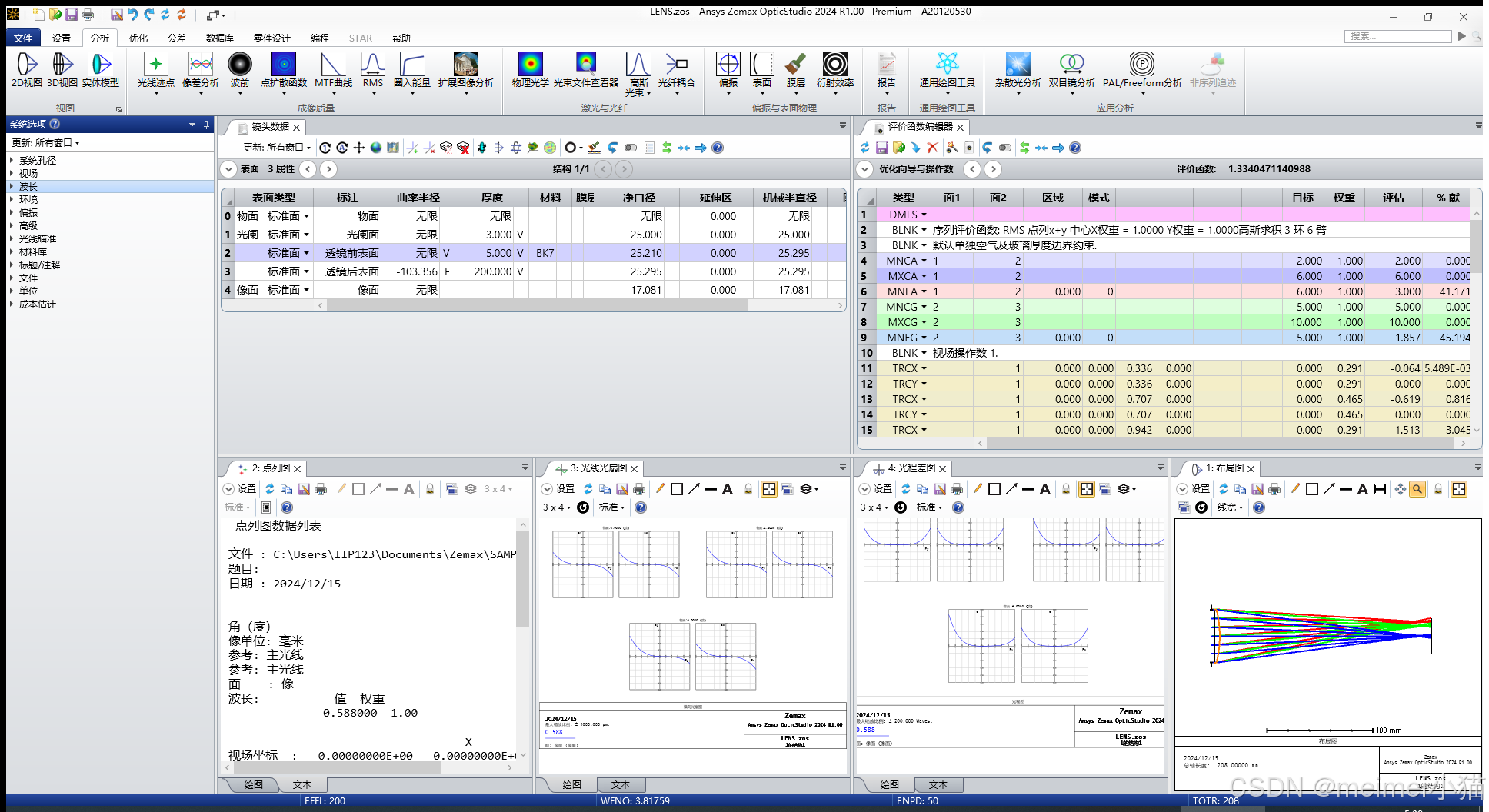Viewport: 1489px width, 812px height.
Task: Show 文本 tab in 点列图 window
Action: click(302, 785)
